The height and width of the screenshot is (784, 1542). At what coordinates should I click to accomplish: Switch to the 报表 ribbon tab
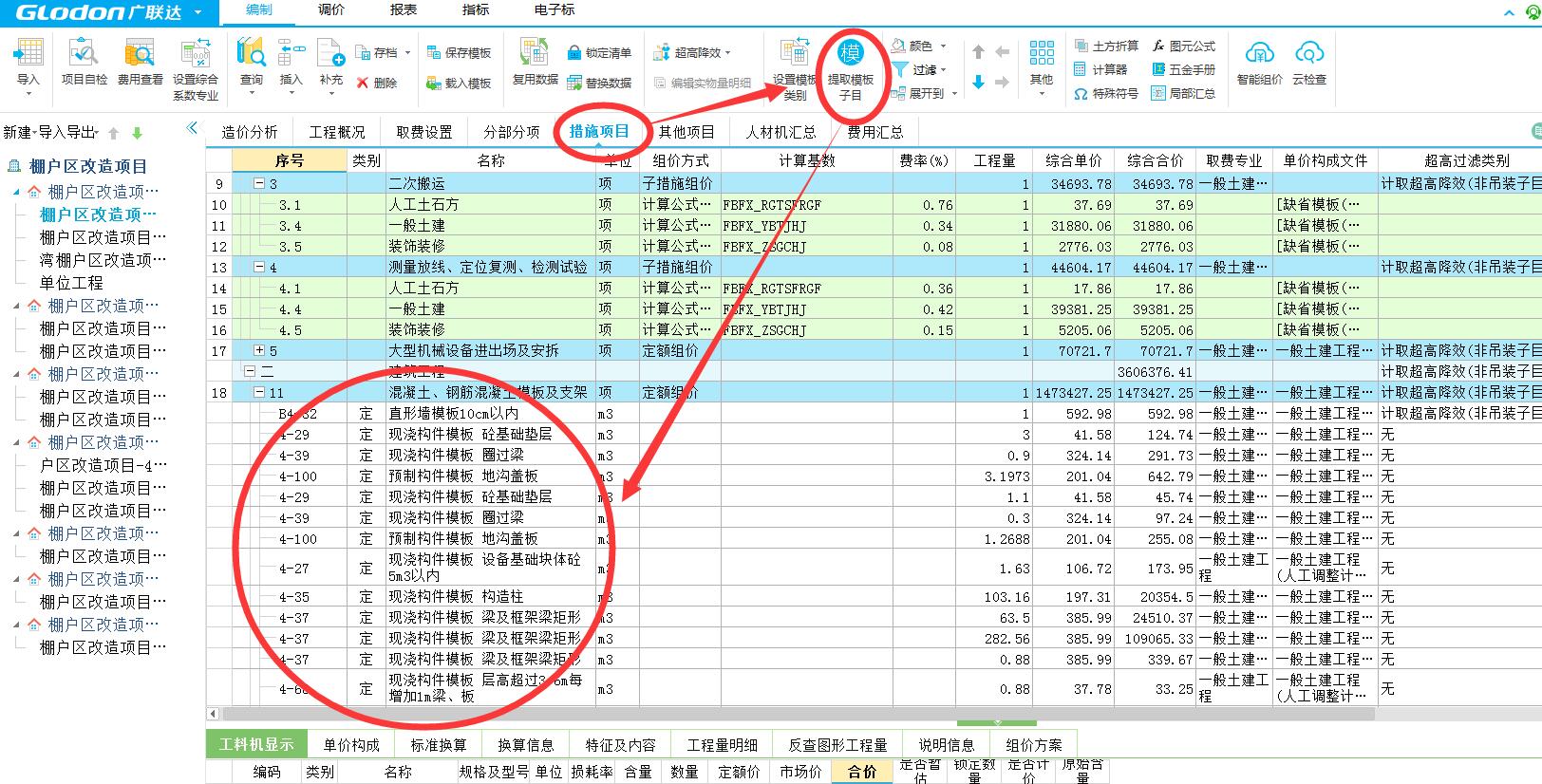click(404, 9)
